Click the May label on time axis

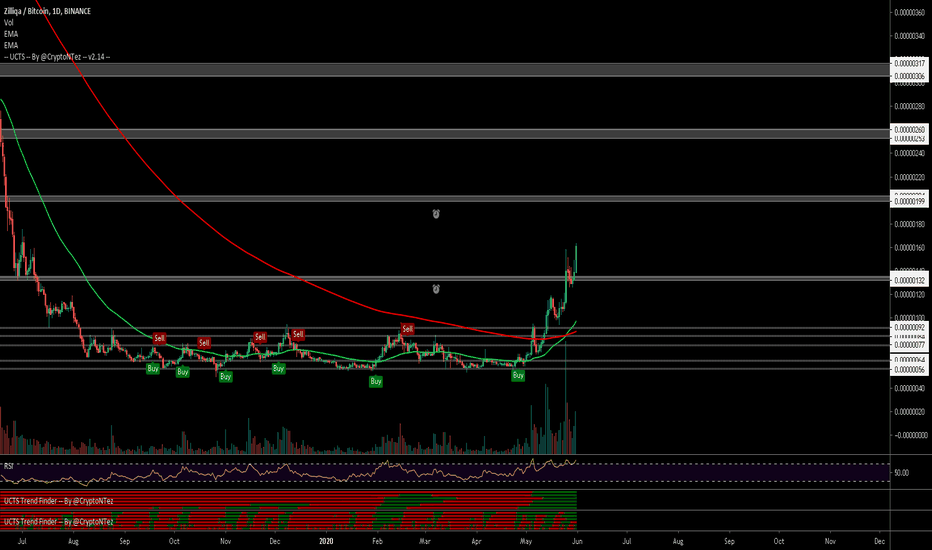click(525, 541)
